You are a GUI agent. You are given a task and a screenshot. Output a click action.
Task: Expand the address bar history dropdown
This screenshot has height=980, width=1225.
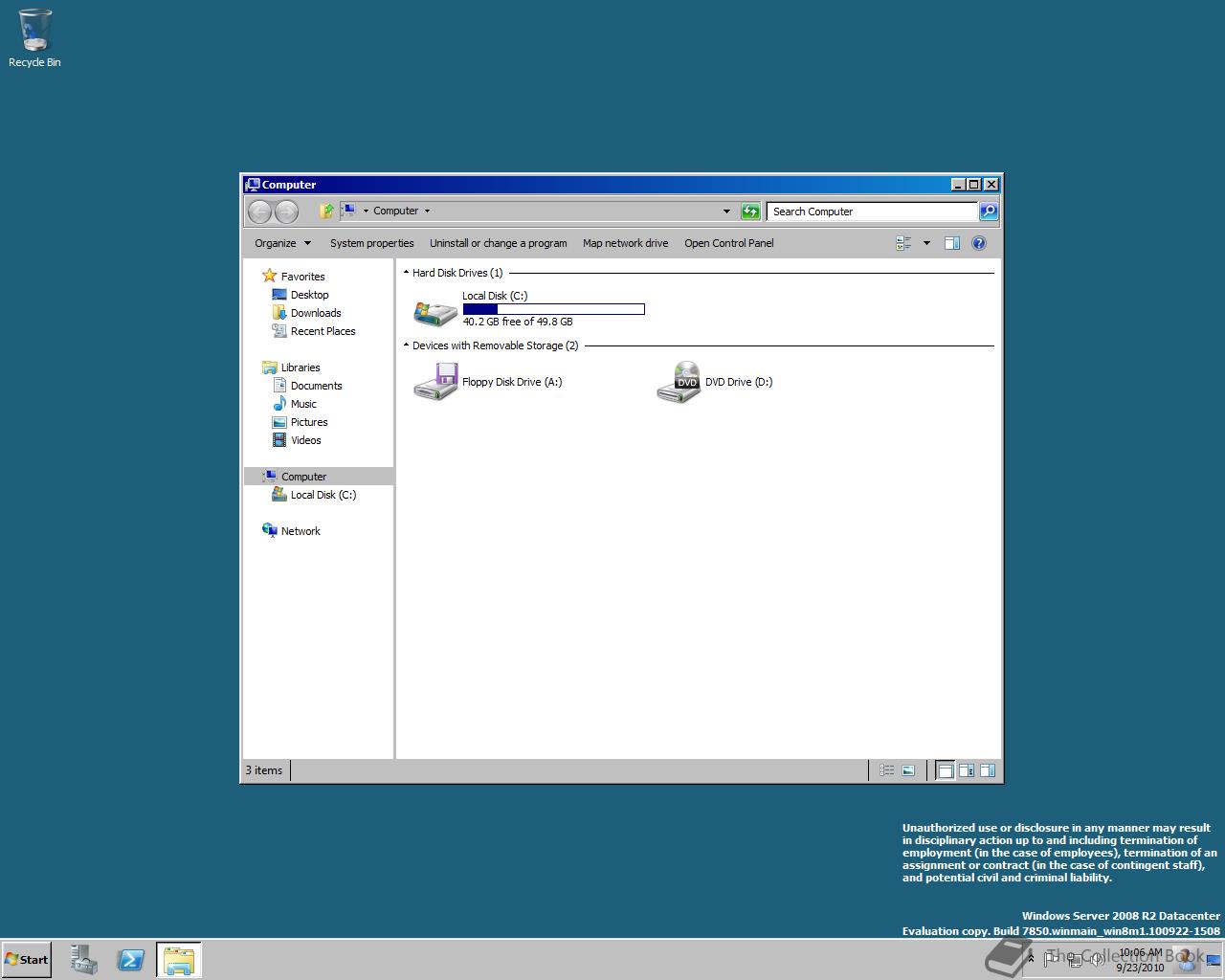click(x=726, y=212)
